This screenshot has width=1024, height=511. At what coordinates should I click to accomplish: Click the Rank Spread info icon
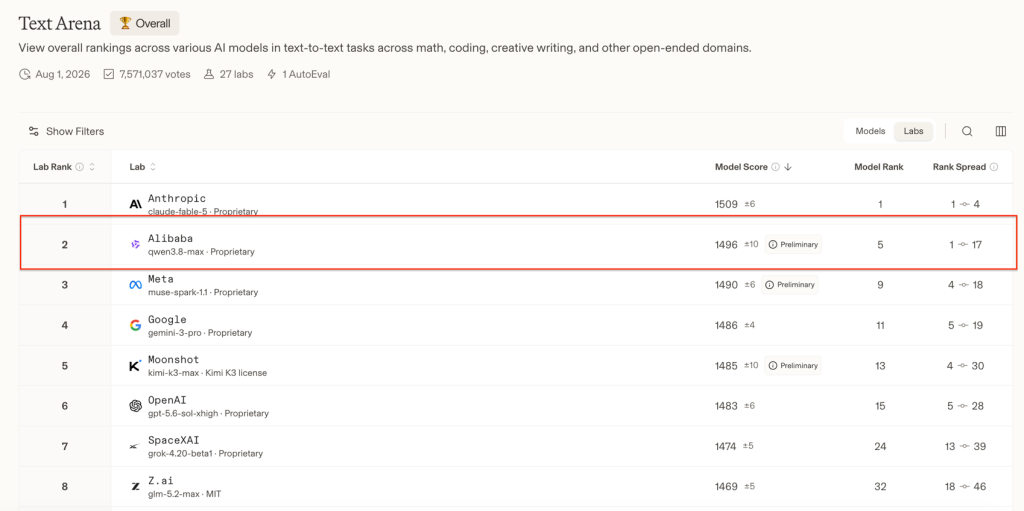coord(994,167)
